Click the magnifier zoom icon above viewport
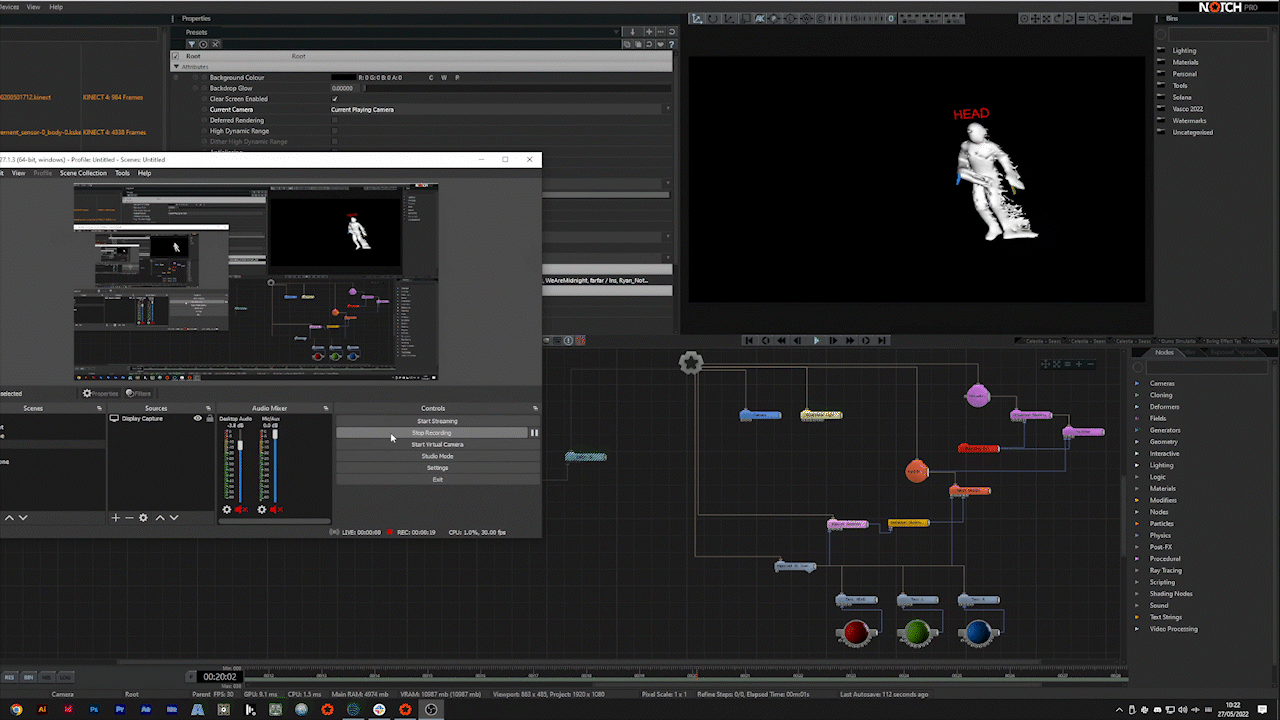Screen dimensions: 1280x720 tap(1093, 18)
